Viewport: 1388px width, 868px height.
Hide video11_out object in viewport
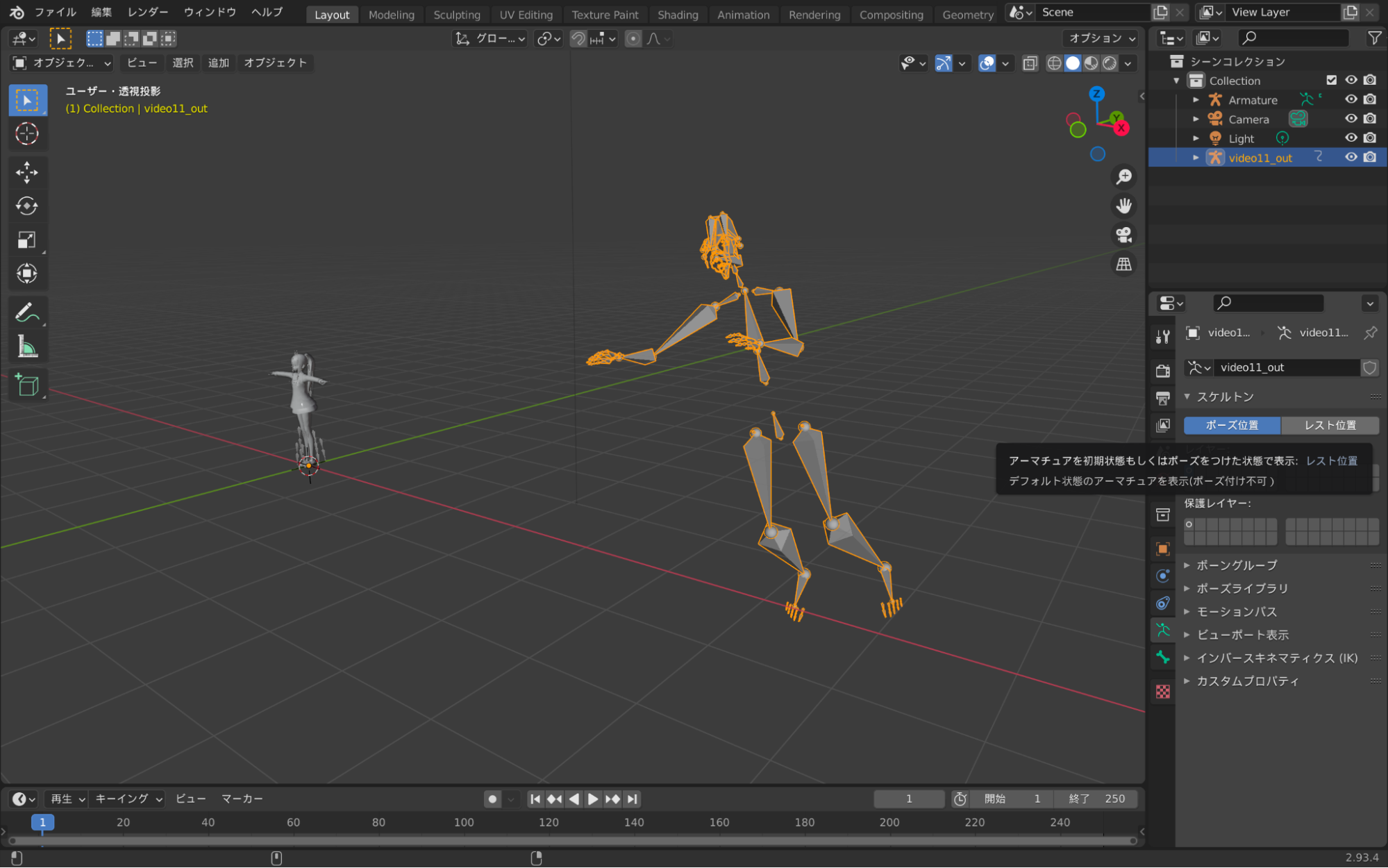pyautogui.click(x=1351, y=158)
